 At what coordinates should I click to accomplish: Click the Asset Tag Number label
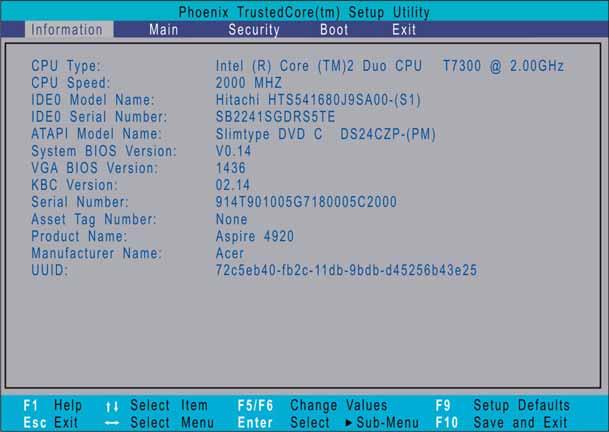pos(94,219)
